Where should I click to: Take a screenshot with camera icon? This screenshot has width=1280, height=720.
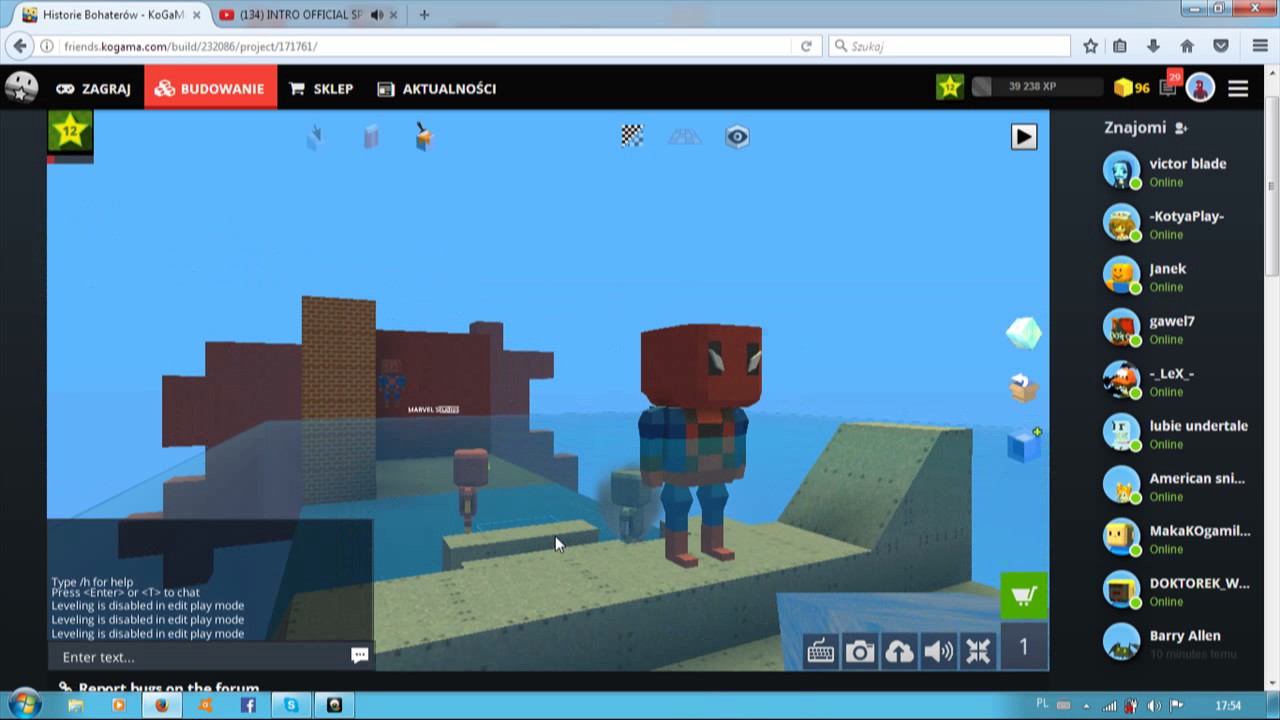[x=860, y=652]
